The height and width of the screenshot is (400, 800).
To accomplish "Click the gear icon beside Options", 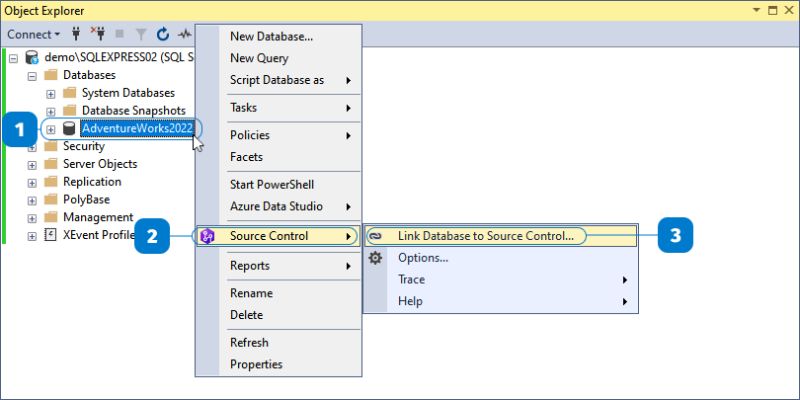I will pos(375,258).
